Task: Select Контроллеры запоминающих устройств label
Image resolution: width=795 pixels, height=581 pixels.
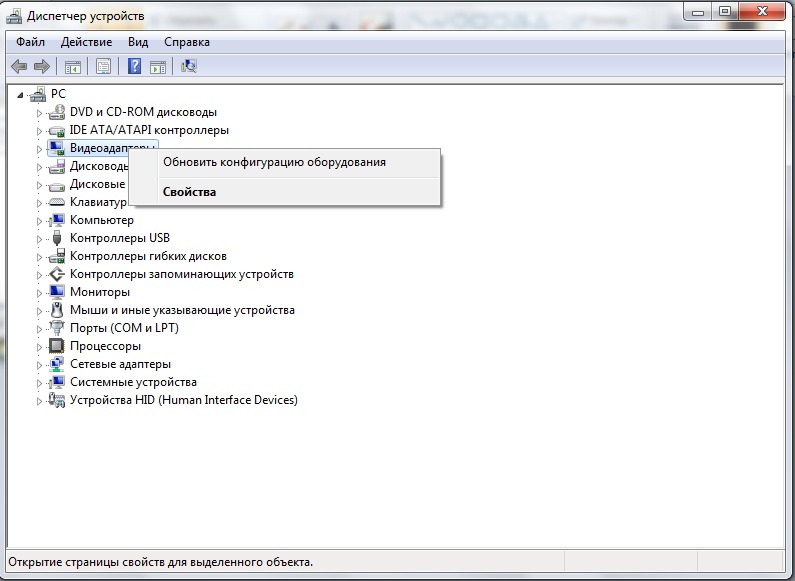Action: coord(182,274)
